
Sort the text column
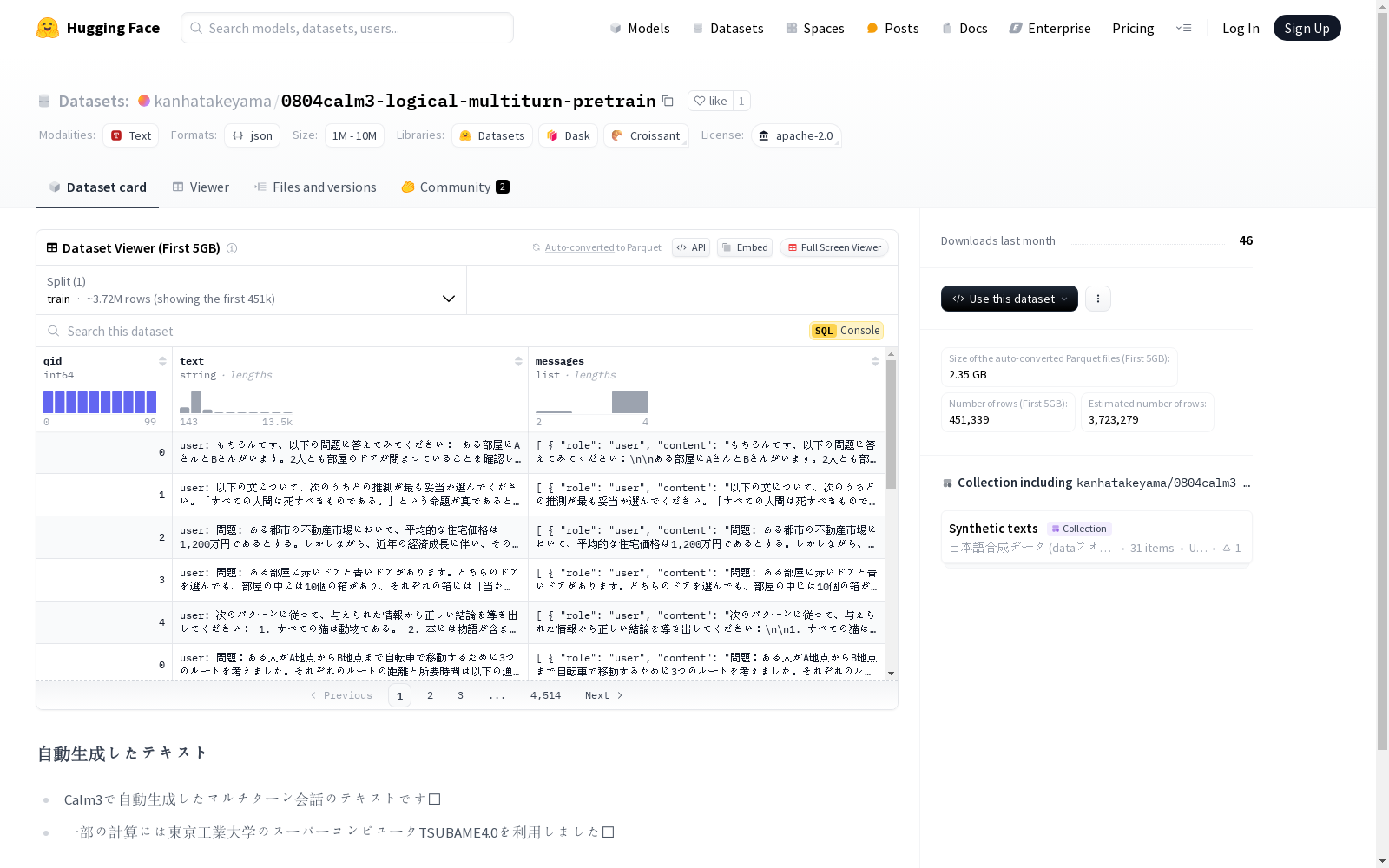click(x=518, y=361)
